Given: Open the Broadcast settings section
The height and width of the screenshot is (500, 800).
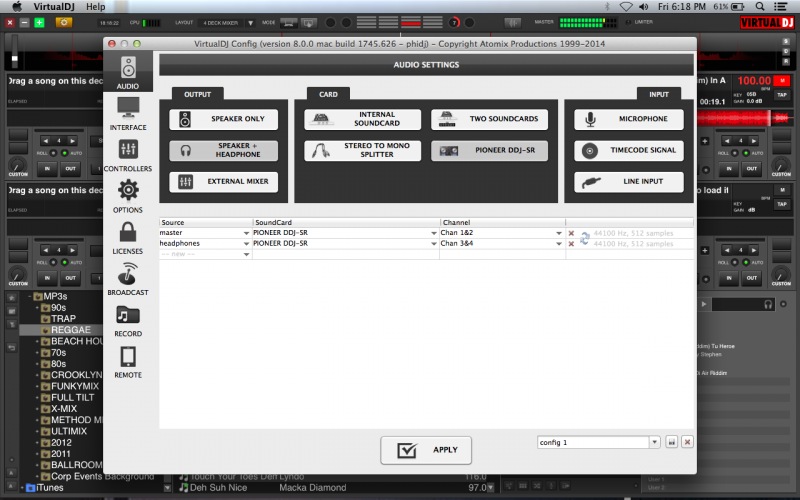Looking at the screenshot, I should click(128, 279).
